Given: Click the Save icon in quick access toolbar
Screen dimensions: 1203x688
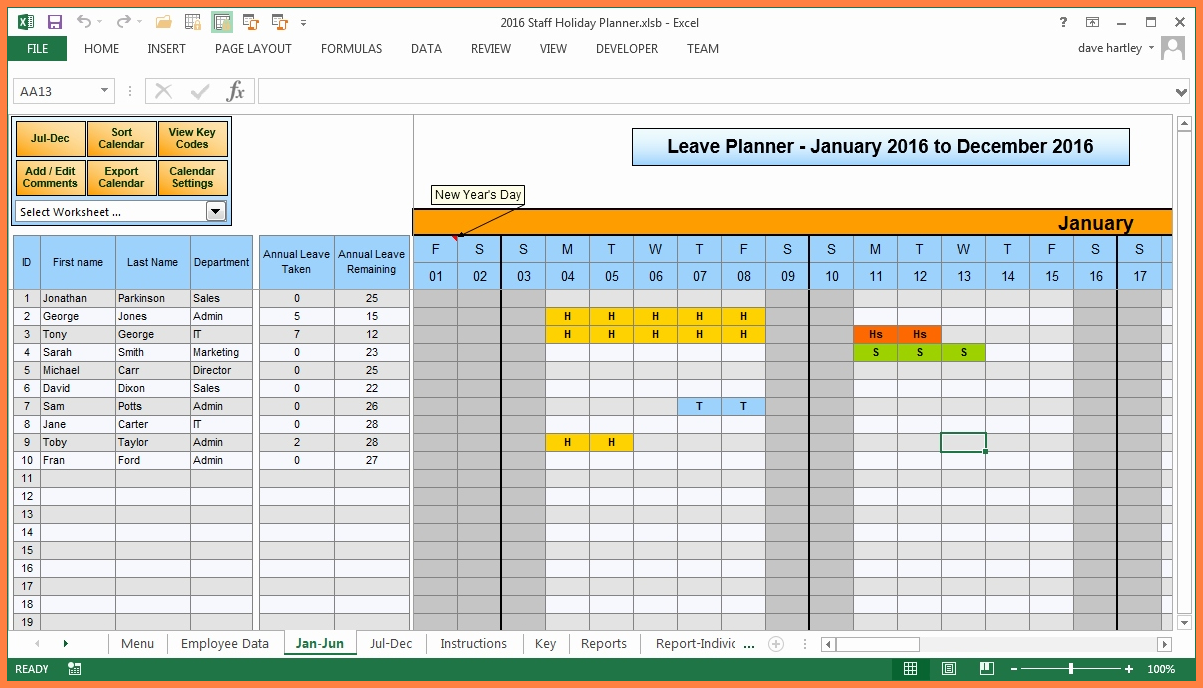Looking at the screenshot, I should coord(55,22).
